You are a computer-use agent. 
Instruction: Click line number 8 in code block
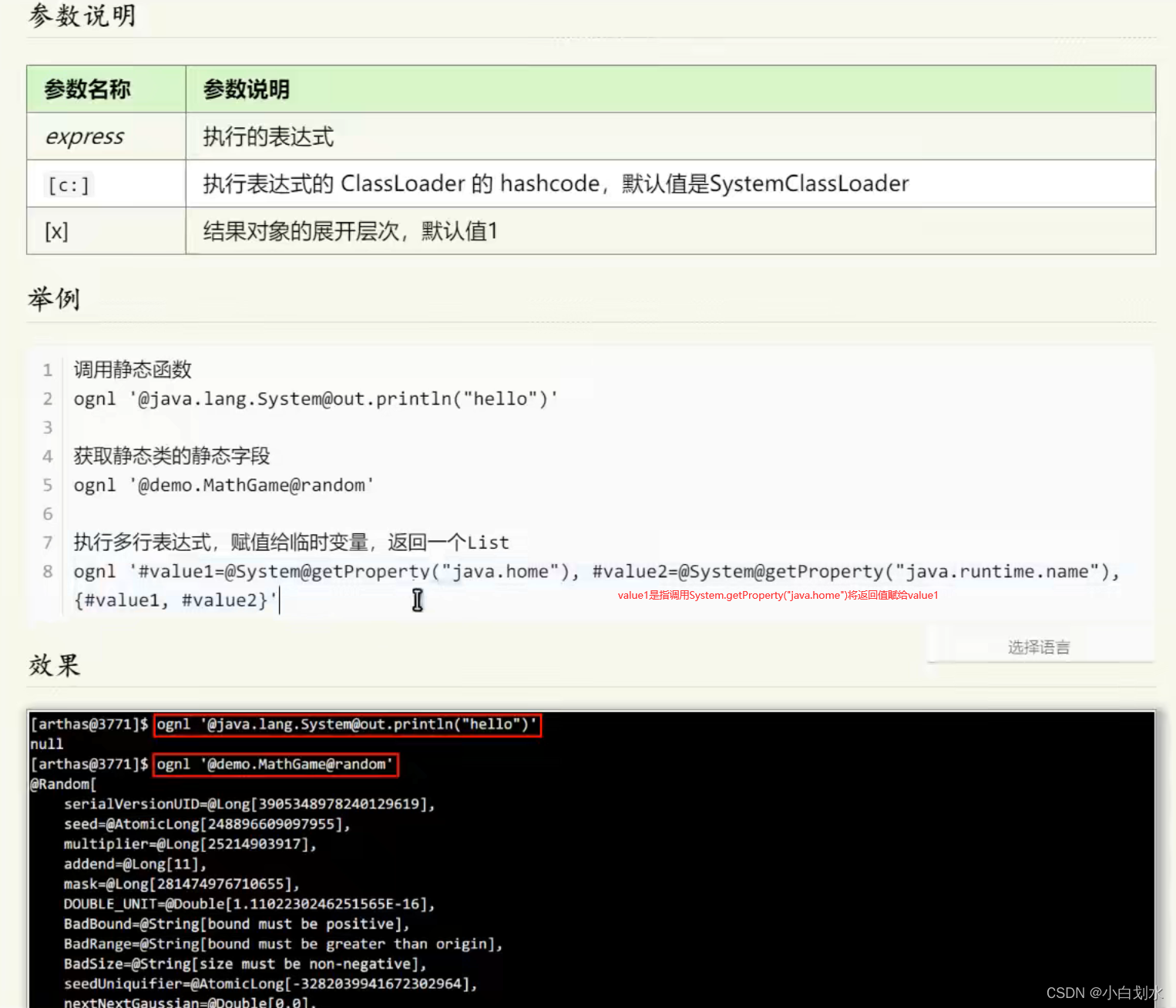tap(48, 572)
